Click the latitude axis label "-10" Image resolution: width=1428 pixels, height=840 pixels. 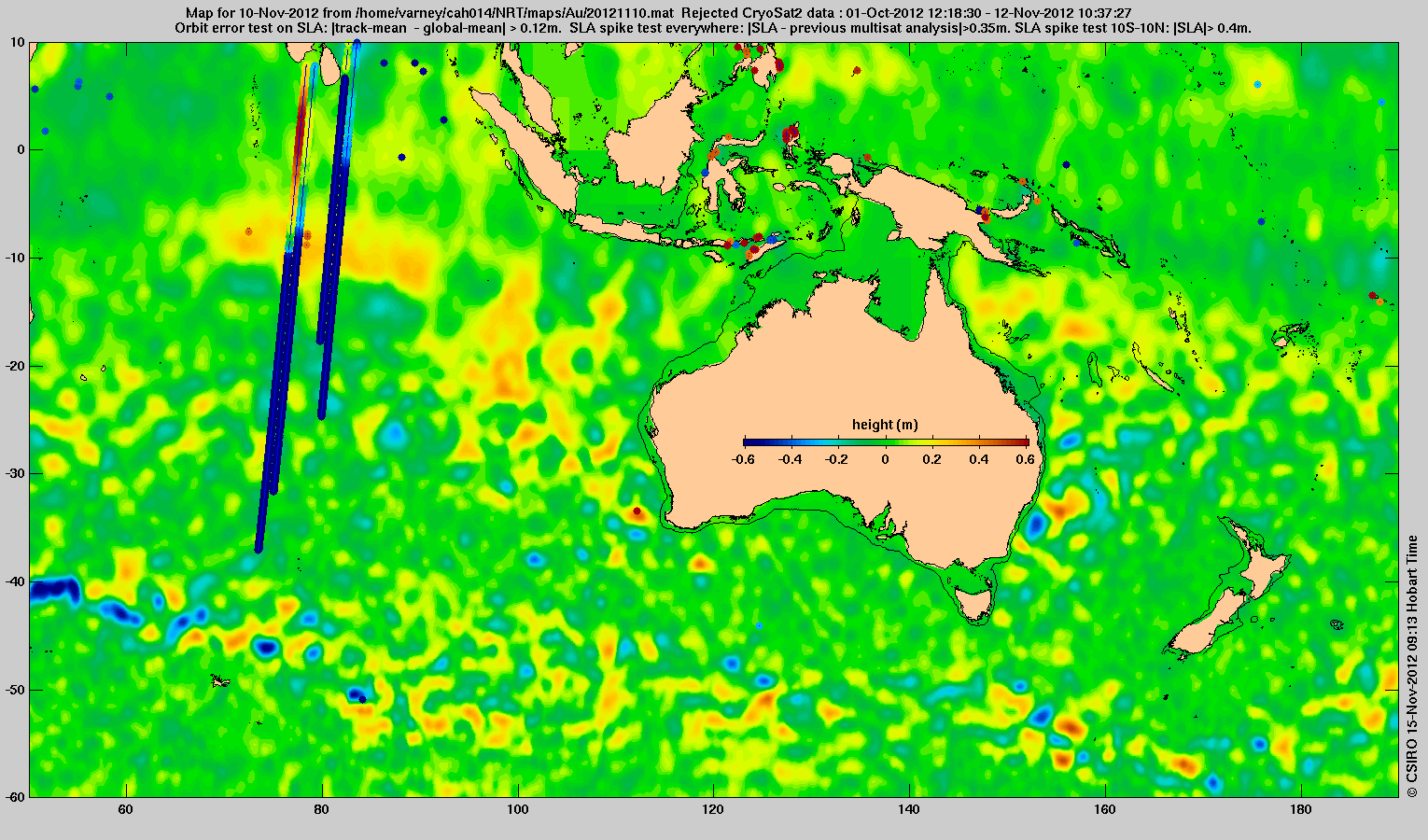coord(14,258)
